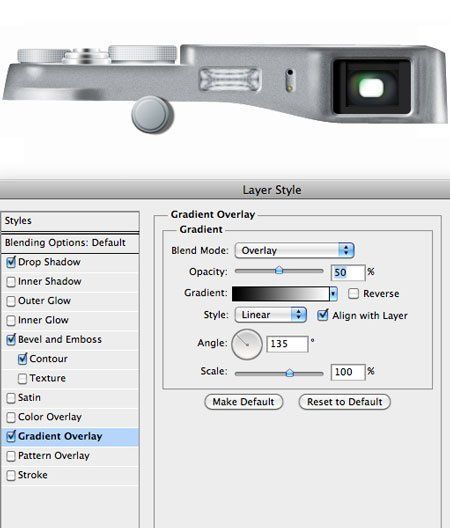Viewport: 450px width, 528px height.
Task: Select the Styles list header
Action: [x=70, y=221]
